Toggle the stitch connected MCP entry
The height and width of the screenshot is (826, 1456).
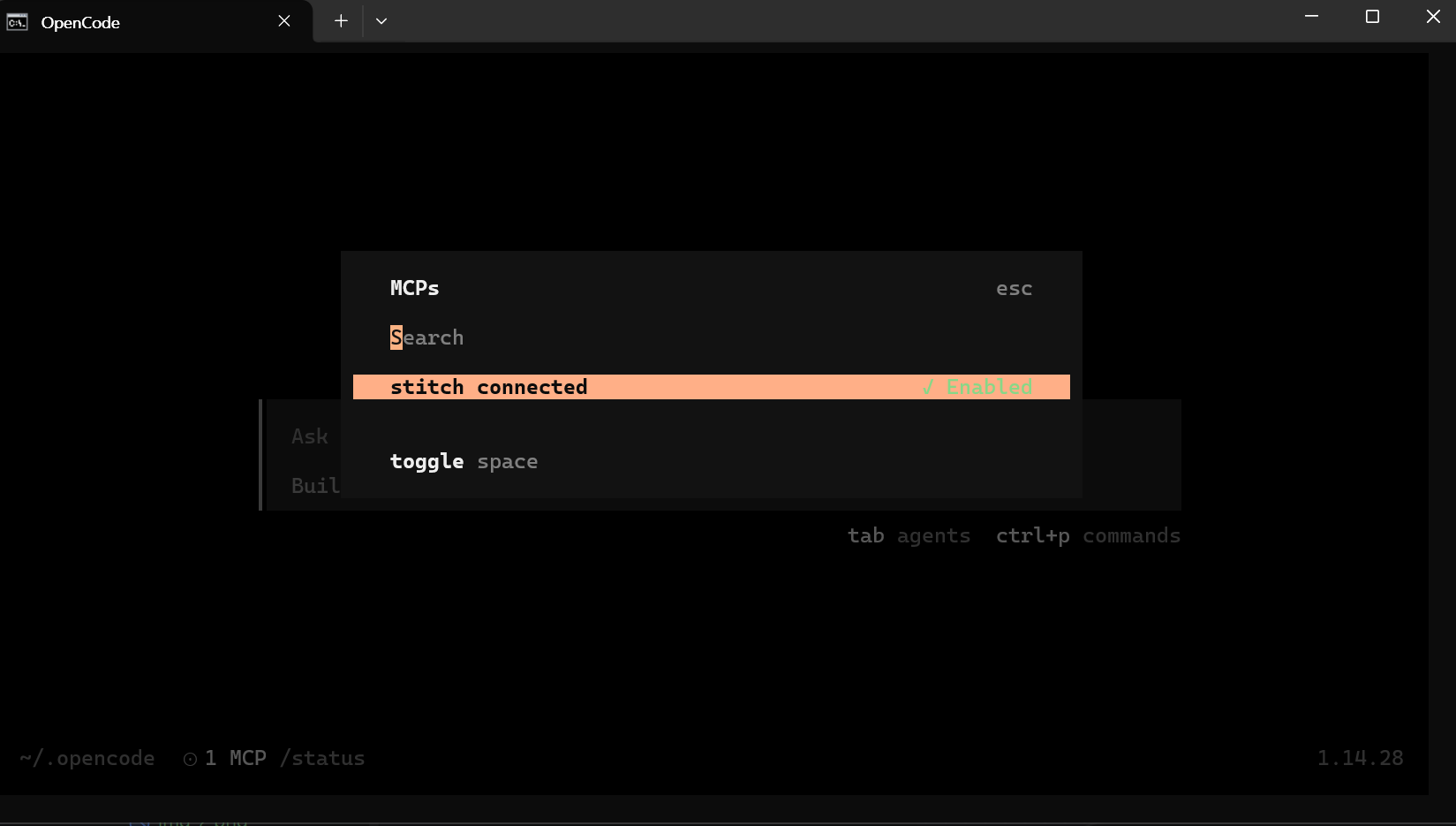tap(711, 387)
